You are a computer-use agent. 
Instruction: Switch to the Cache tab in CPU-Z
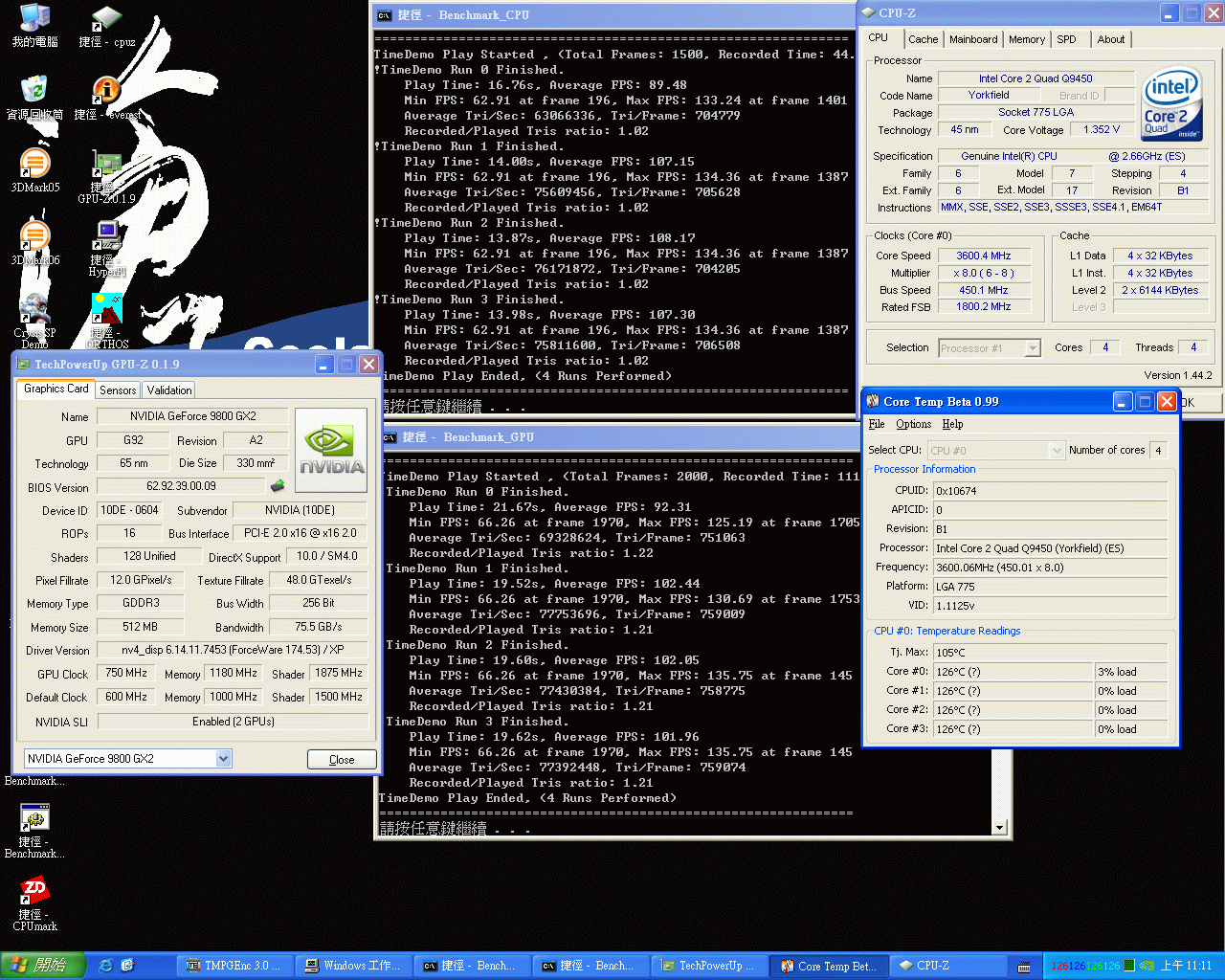click(923, 39)
